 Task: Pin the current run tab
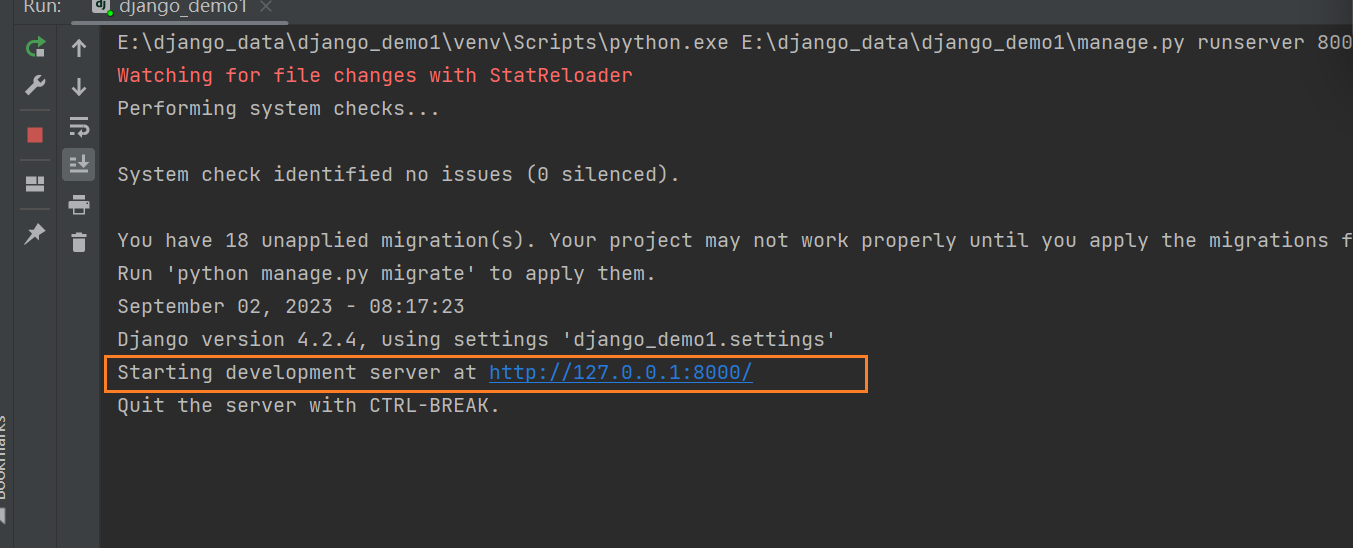[35, 233]
